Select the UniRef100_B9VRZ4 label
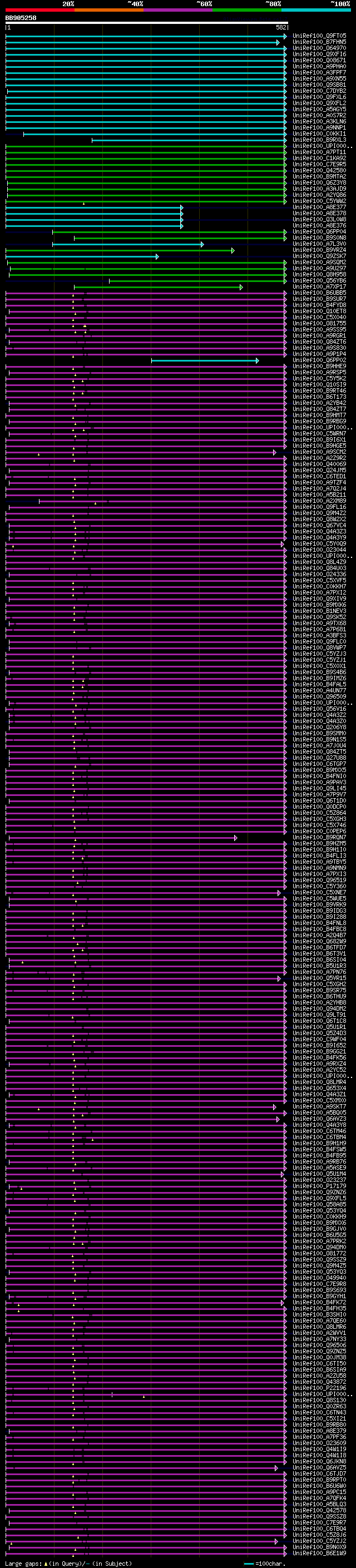The image size is (356, 1568). [x=319, y=250]
